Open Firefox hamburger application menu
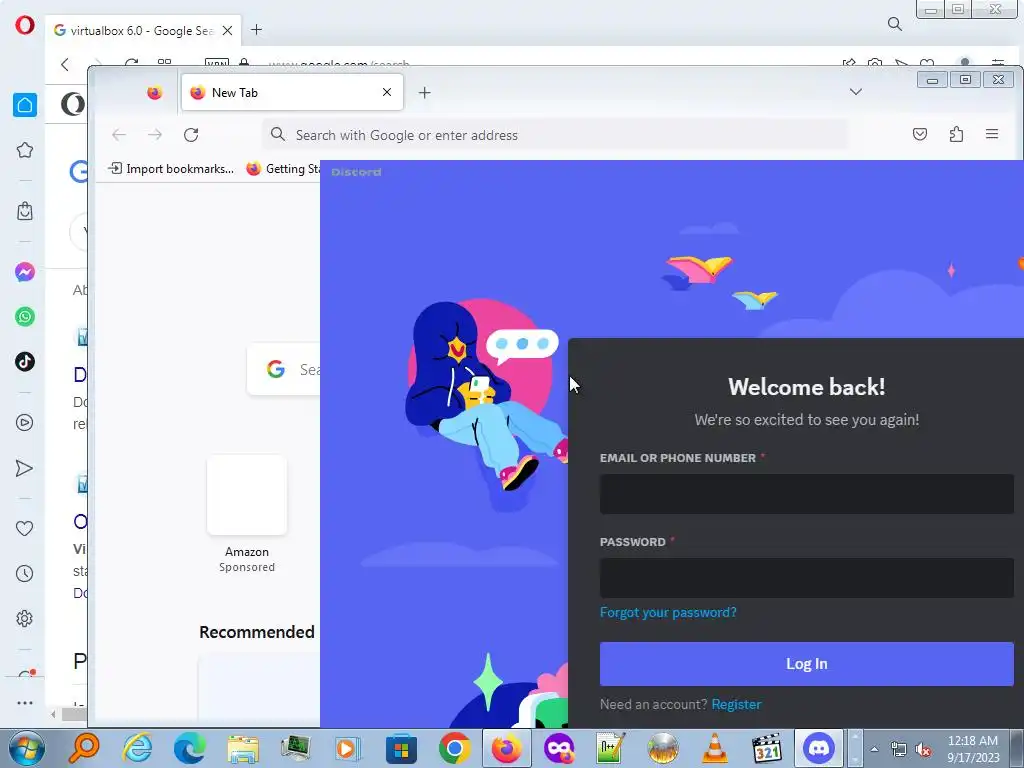Viewport: 1024px width, 768px height. [x=992, y=134]
